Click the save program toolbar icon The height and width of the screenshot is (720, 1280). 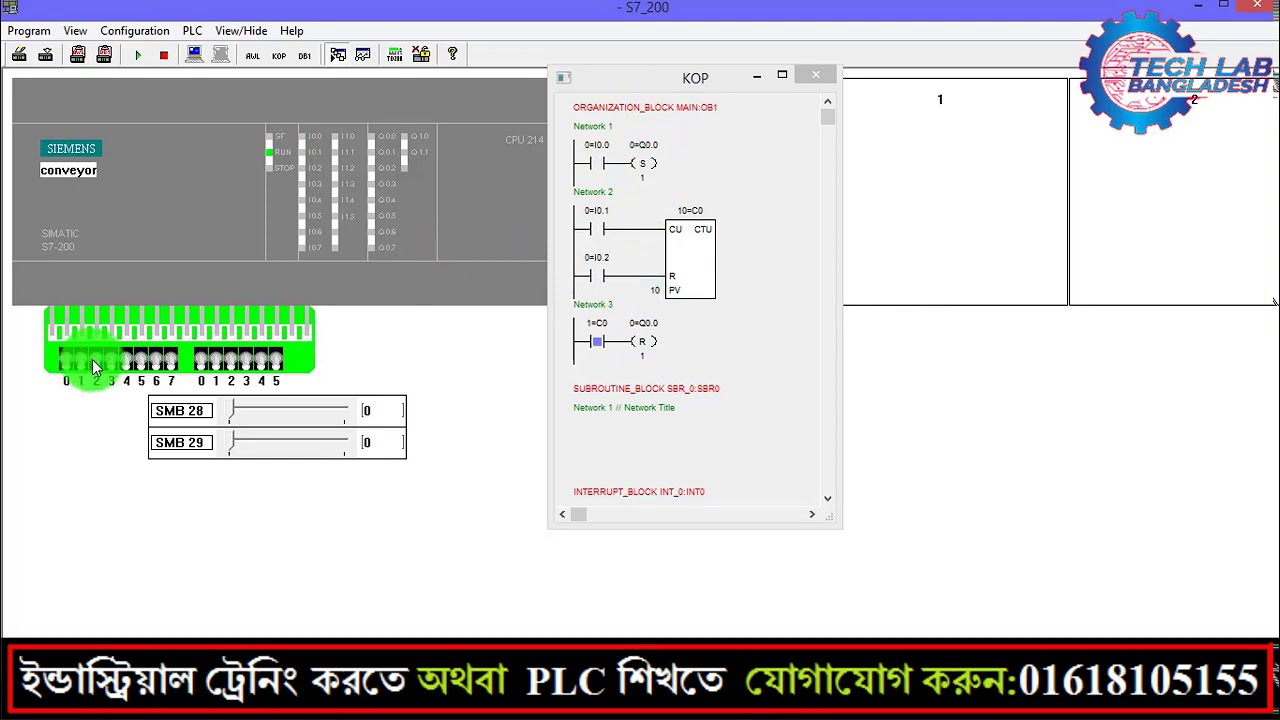click(45, 55)
